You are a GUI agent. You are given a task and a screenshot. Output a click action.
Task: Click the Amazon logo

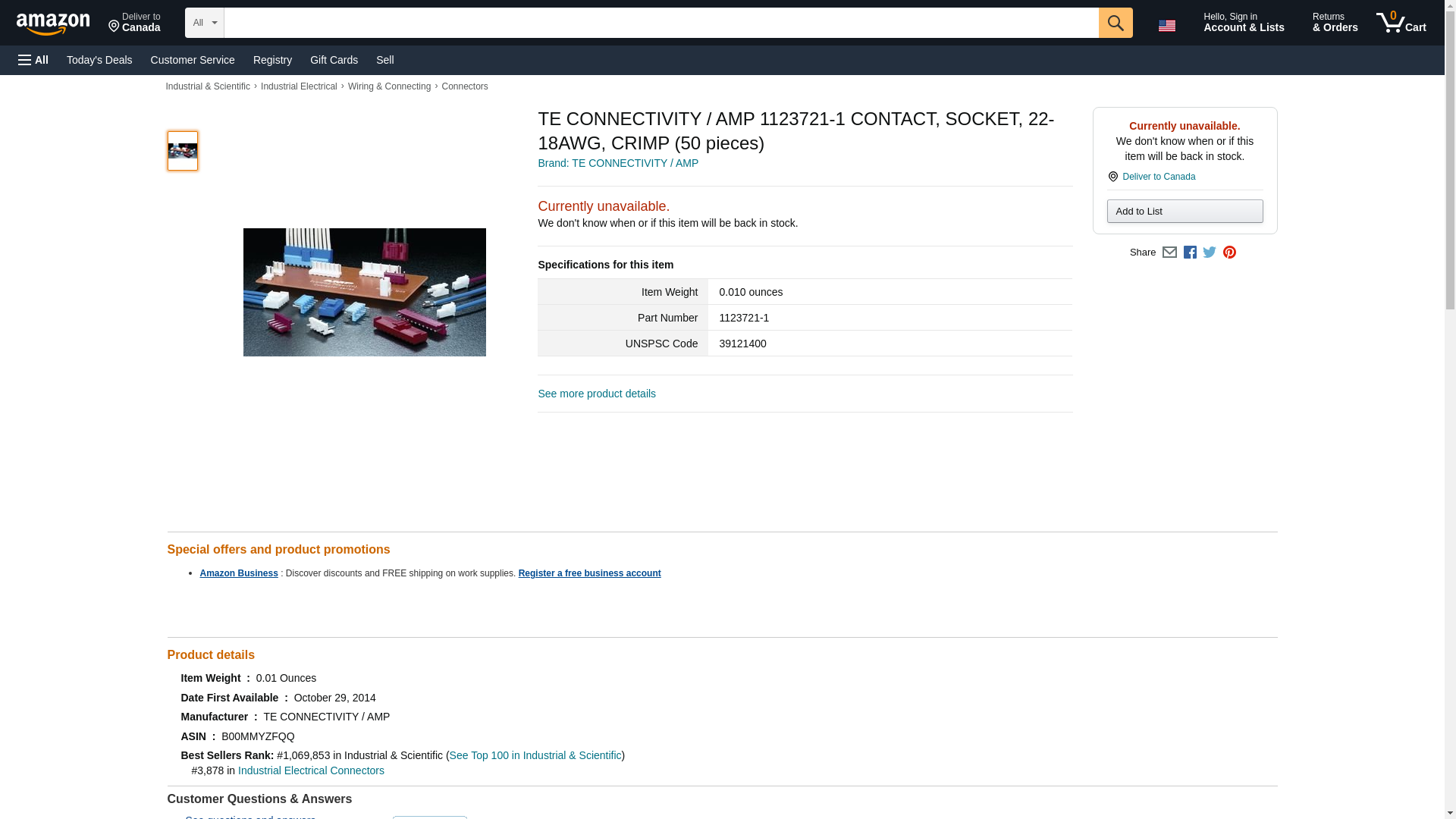pos(53,24)
